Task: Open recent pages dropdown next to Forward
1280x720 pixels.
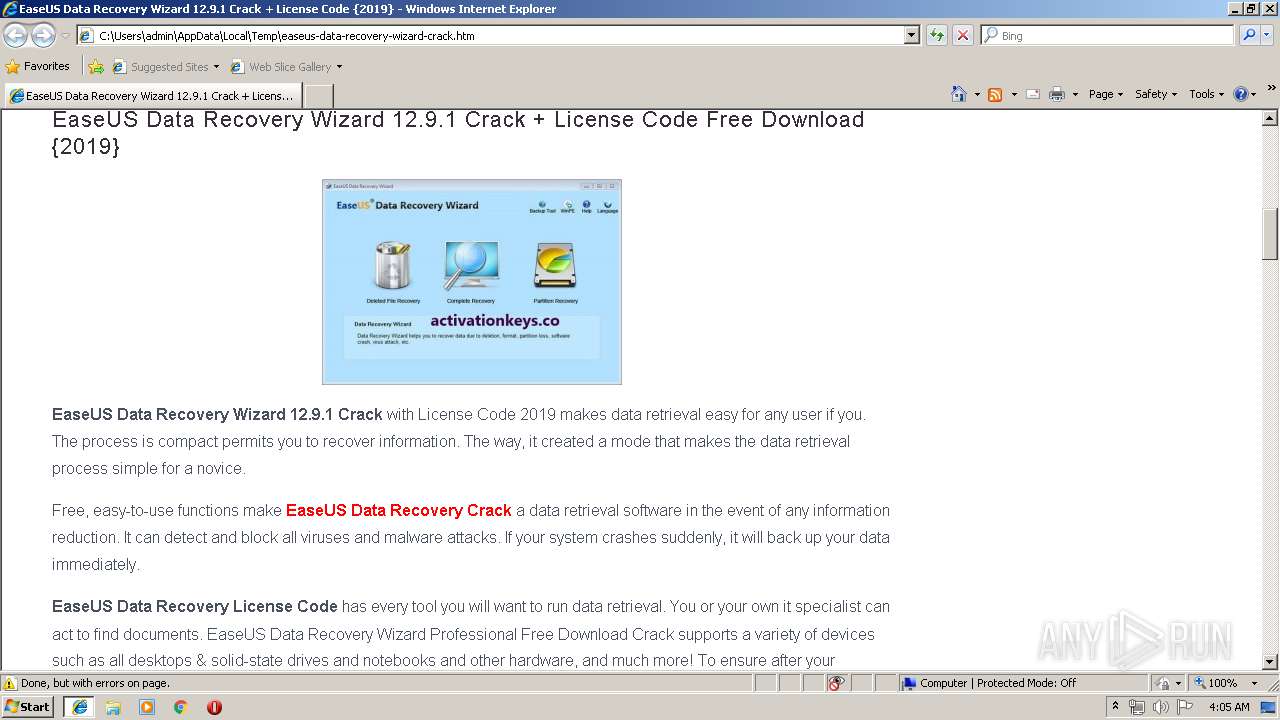Action: [x=65, y=36]
